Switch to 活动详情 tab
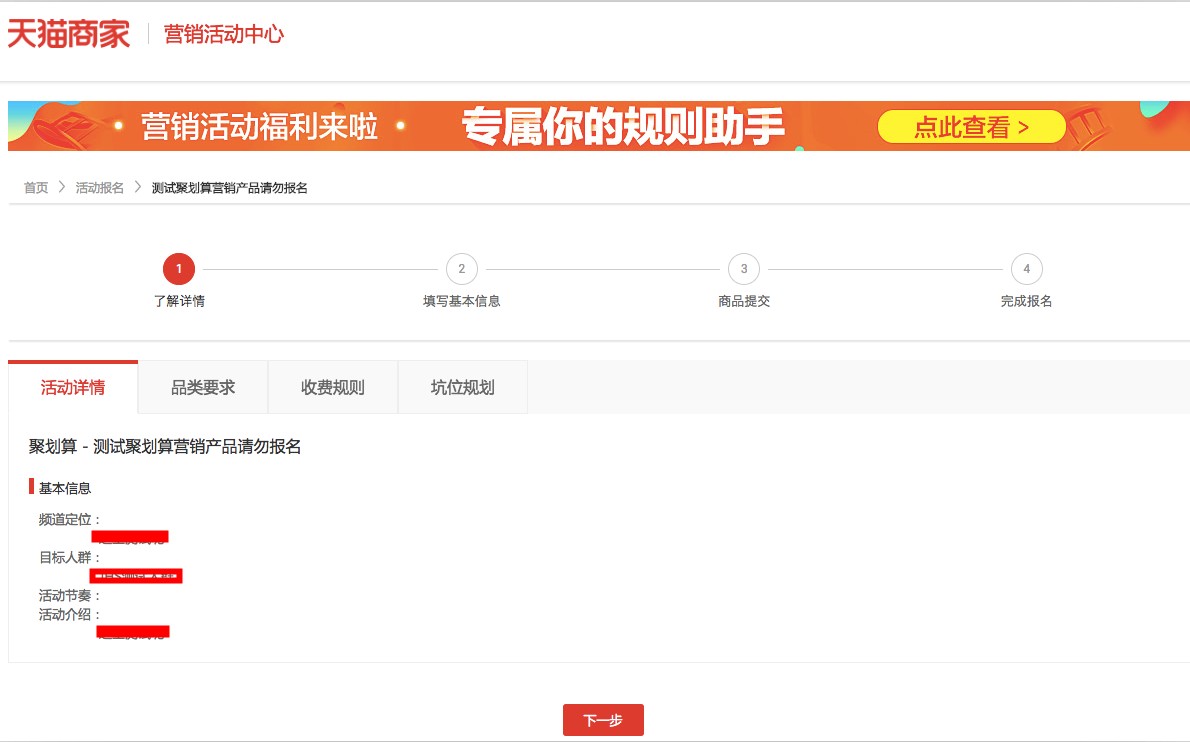 pyautogui.click(x=73, y=388)
